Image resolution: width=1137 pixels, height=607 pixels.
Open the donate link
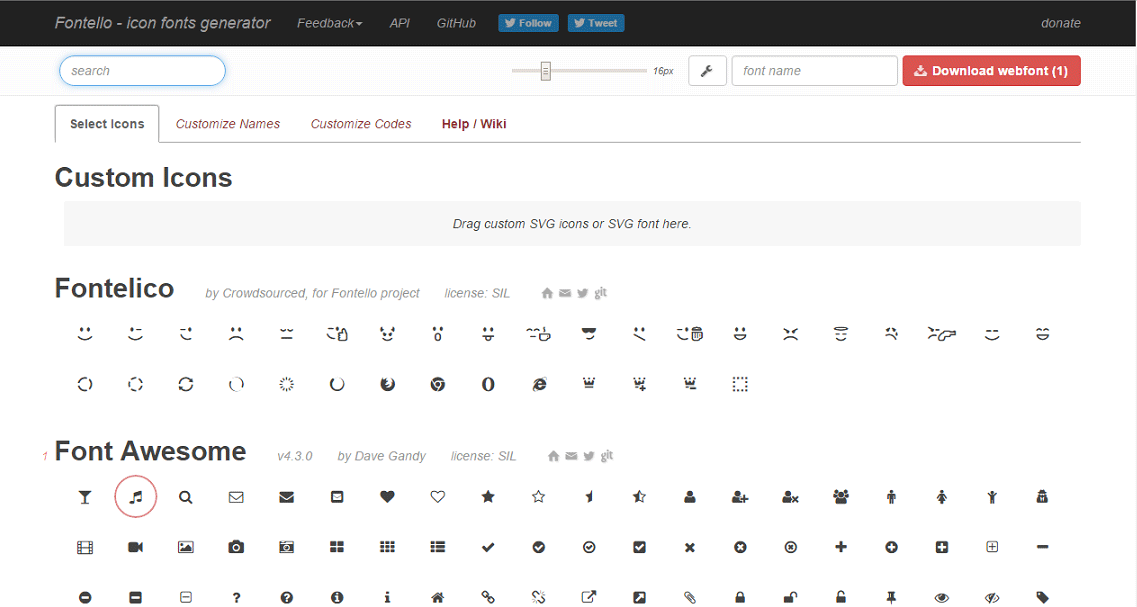point(1061,23)
